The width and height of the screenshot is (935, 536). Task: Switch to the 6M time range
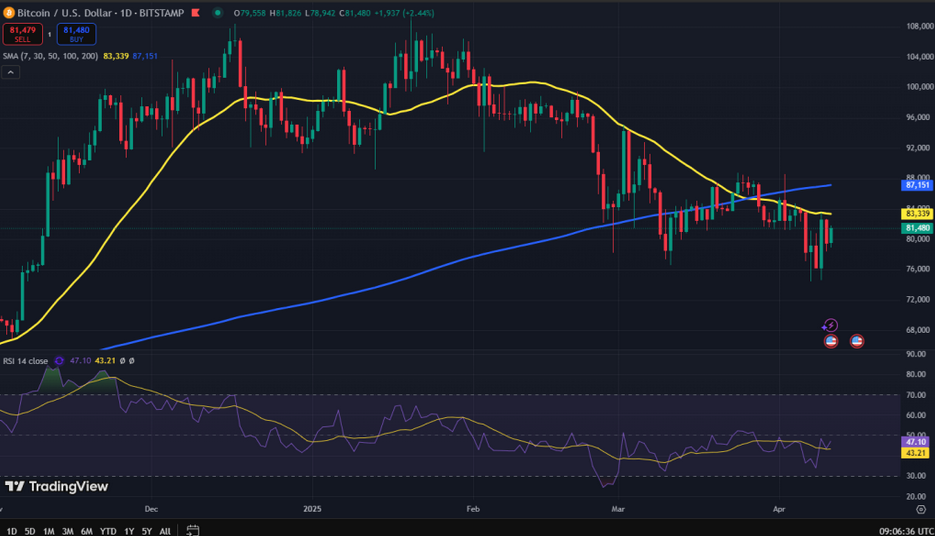click(86, 531)
